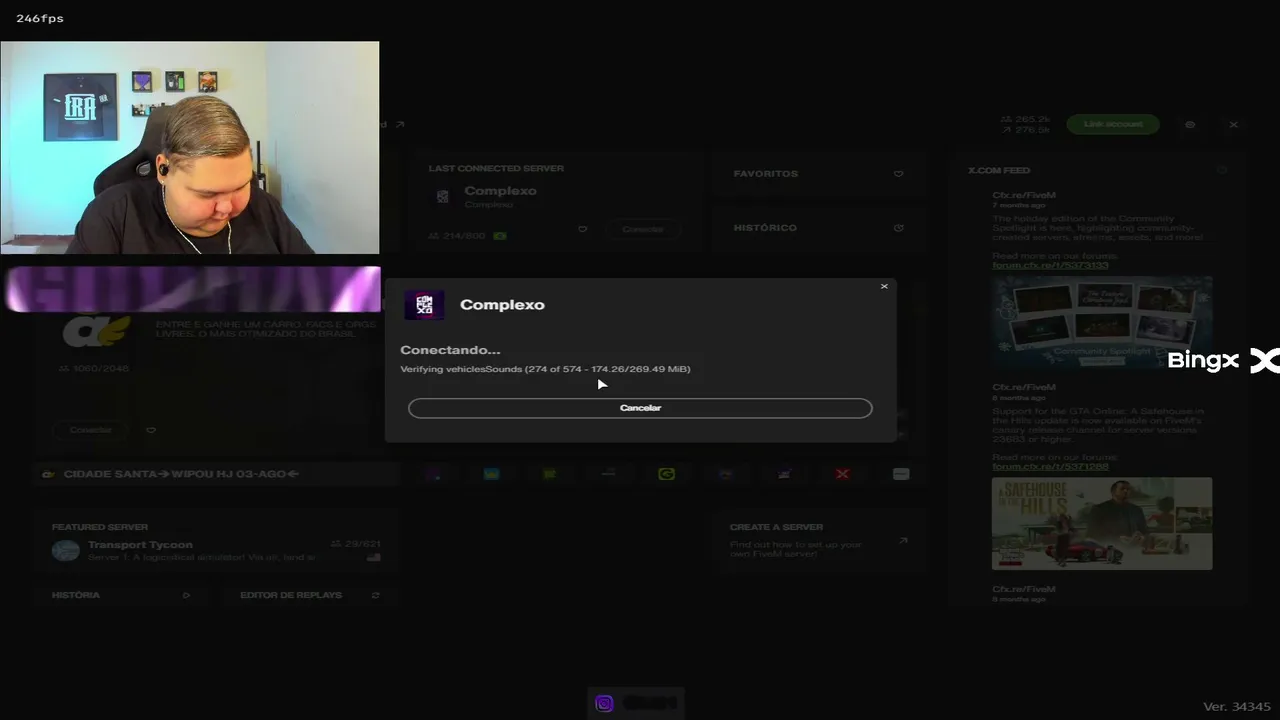Click the heart icon in the Favoritos row
Image resolution: width=1280 pixels, height=720 pixels.
point(898,174)
